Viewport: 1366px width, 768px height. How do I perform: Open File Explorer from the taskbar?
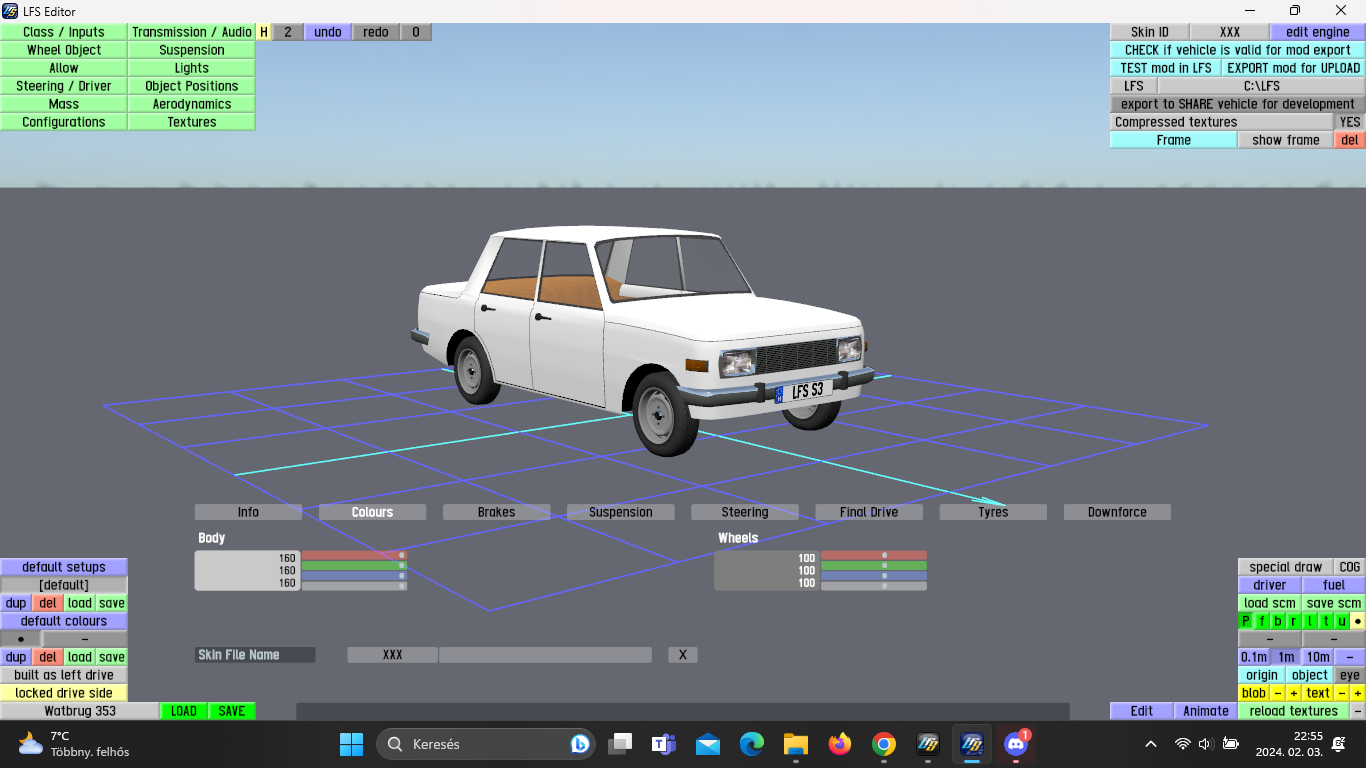pos(796,744)
